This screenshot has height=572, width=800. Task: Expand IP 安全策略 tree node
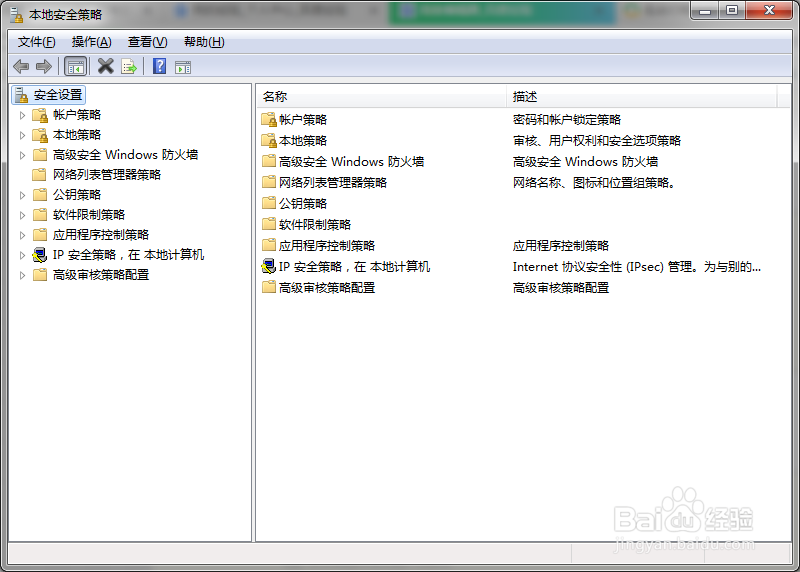tap(22, 255)
